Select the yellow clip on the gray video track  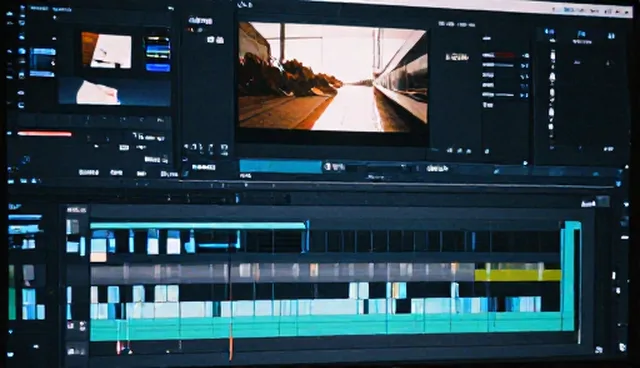point(518,275)
